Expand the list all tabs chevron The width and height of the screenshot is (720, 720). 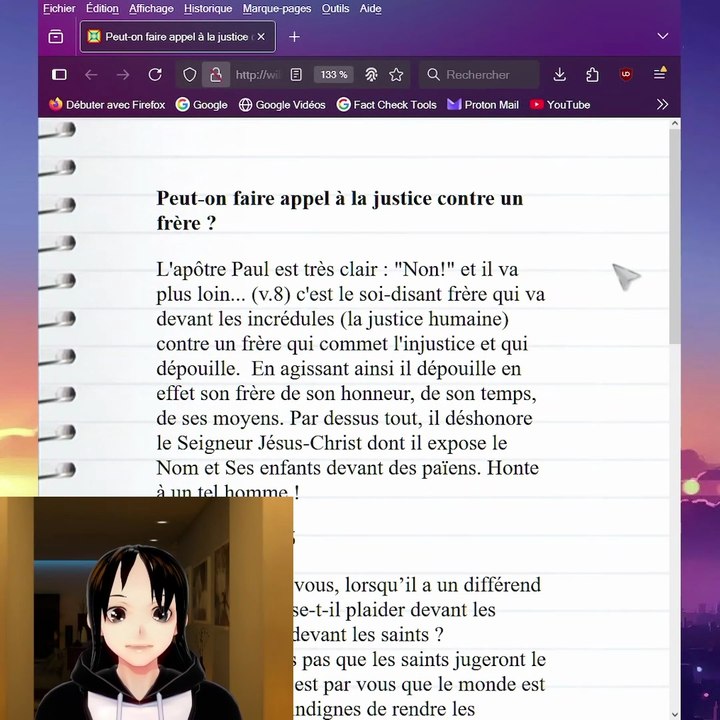[x=662, y=36]
